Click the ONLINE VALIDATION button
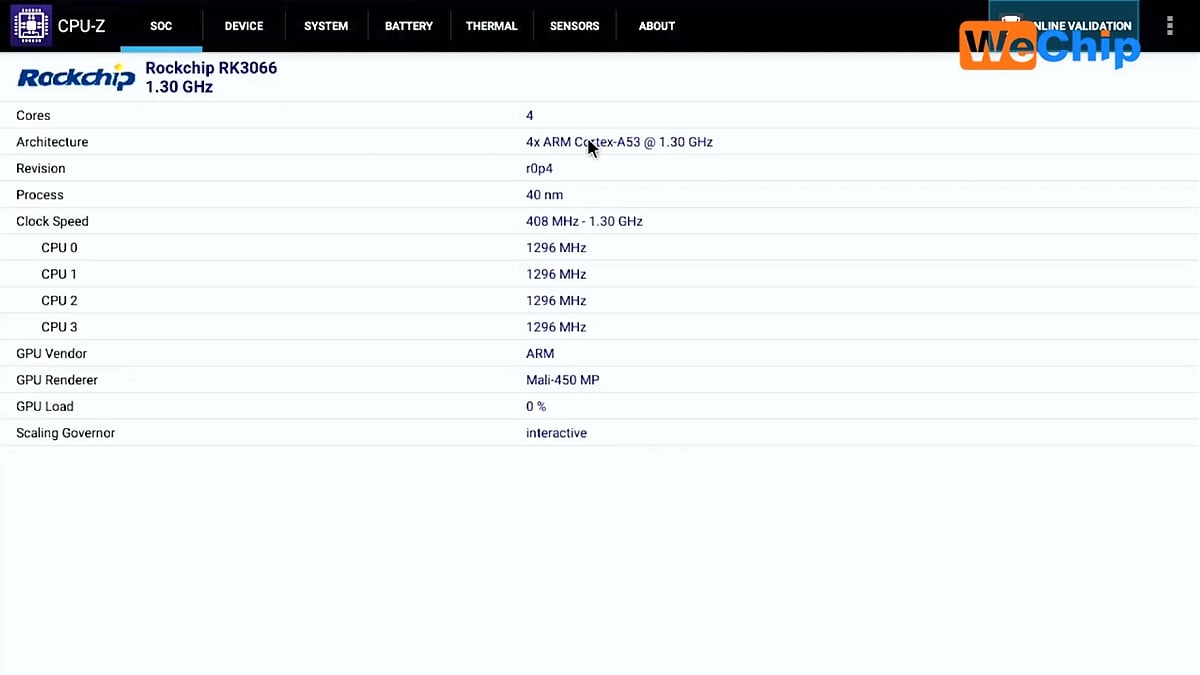 (x=1063, y=25)
